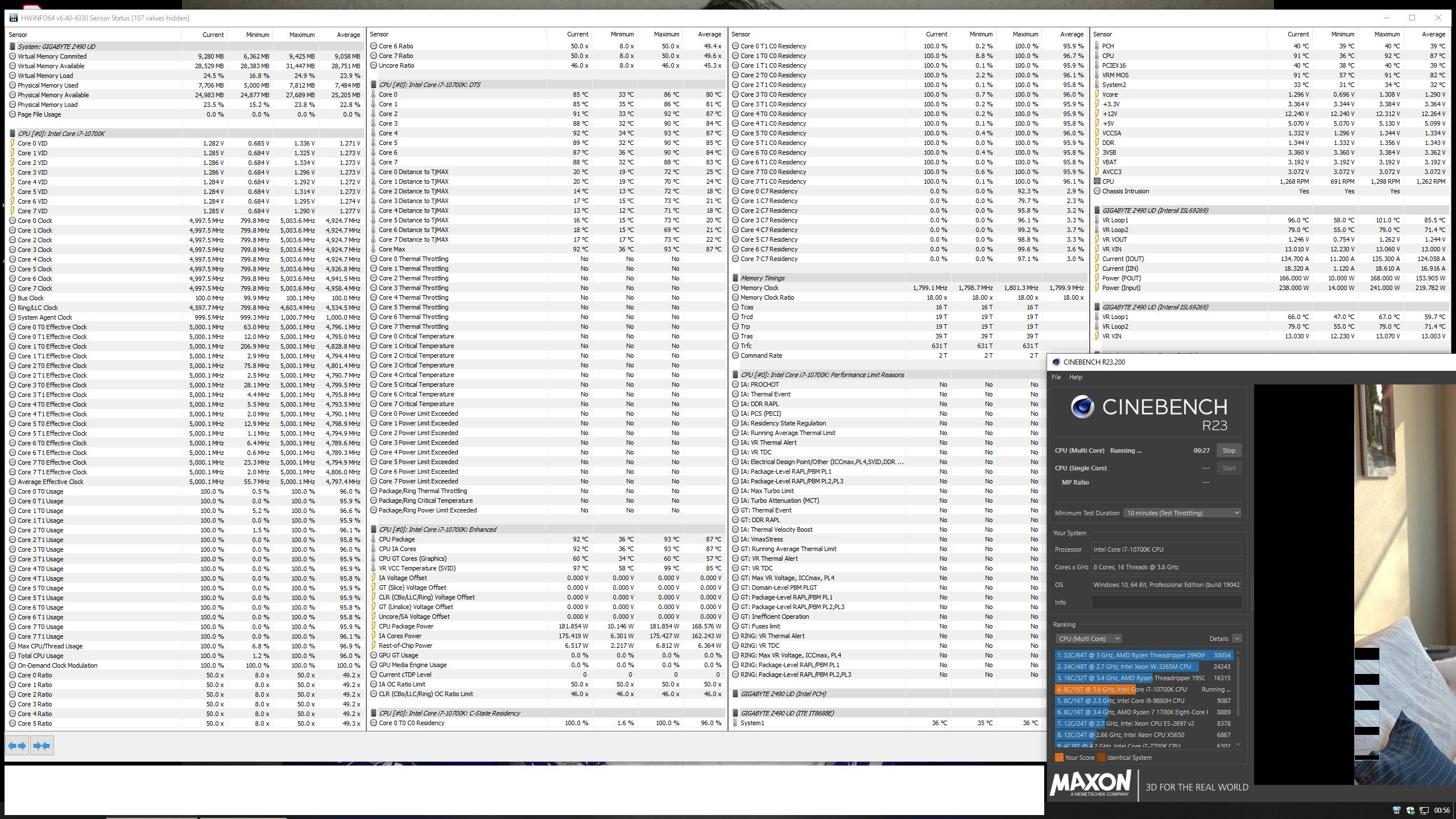Select the Intel Core i9-9880H ranking row
Viewport: 1456px width, 819px height.
(x=1144, y=701)
